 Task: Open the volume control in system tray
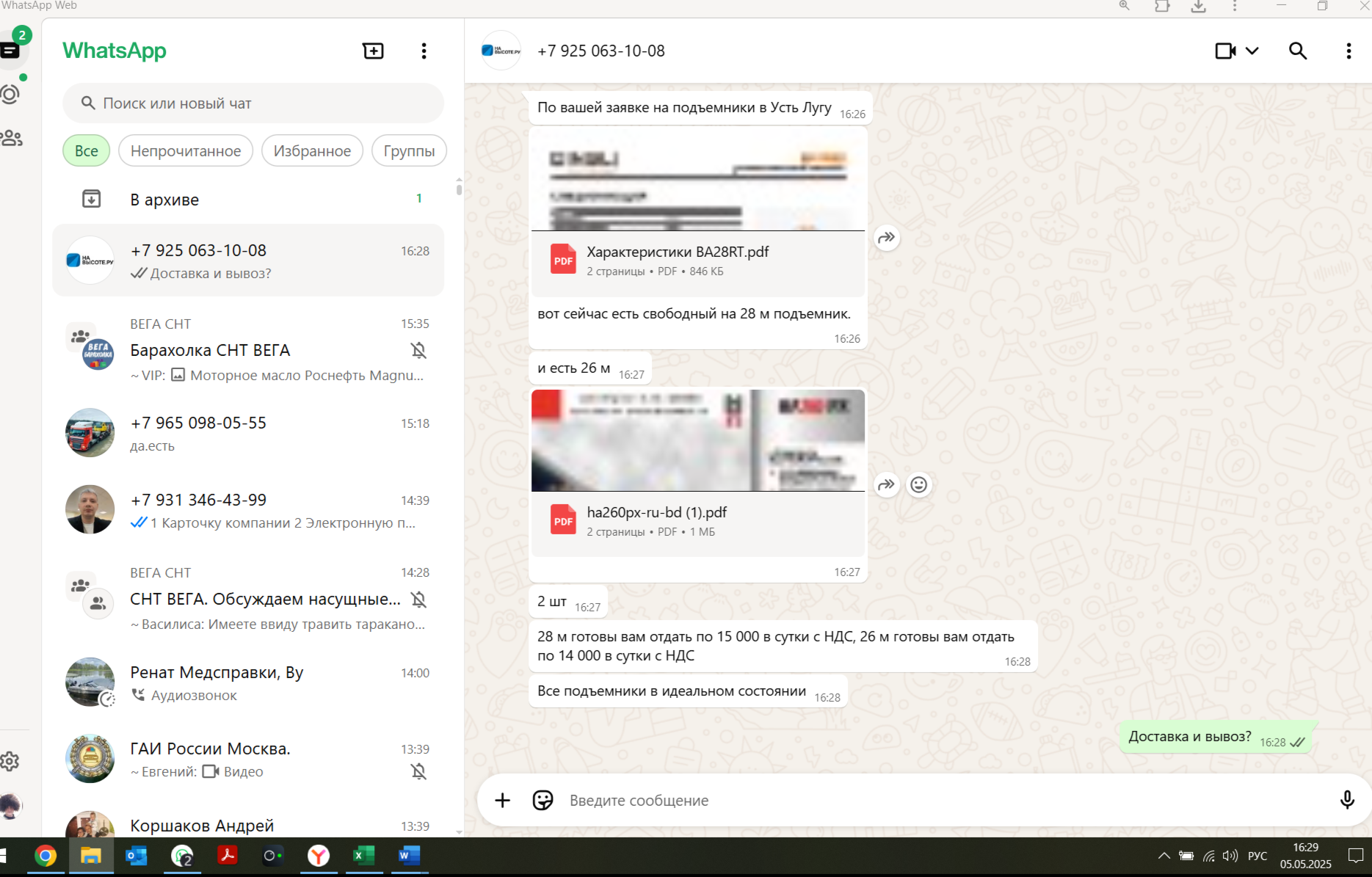click(x=1230, y=856)
